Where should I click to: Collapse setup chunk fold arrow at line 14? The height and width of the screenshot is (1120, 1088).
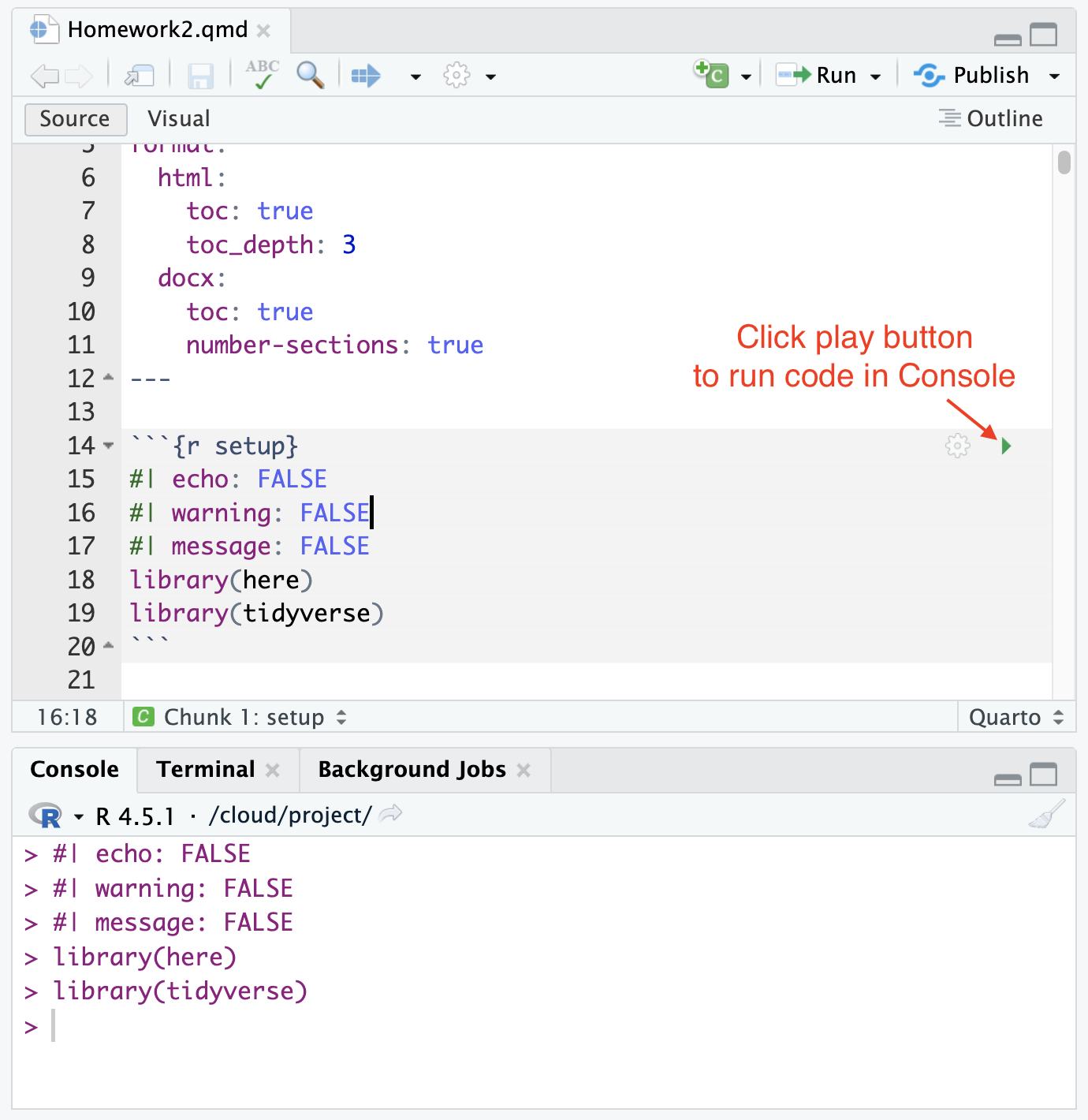pos(109,446)
